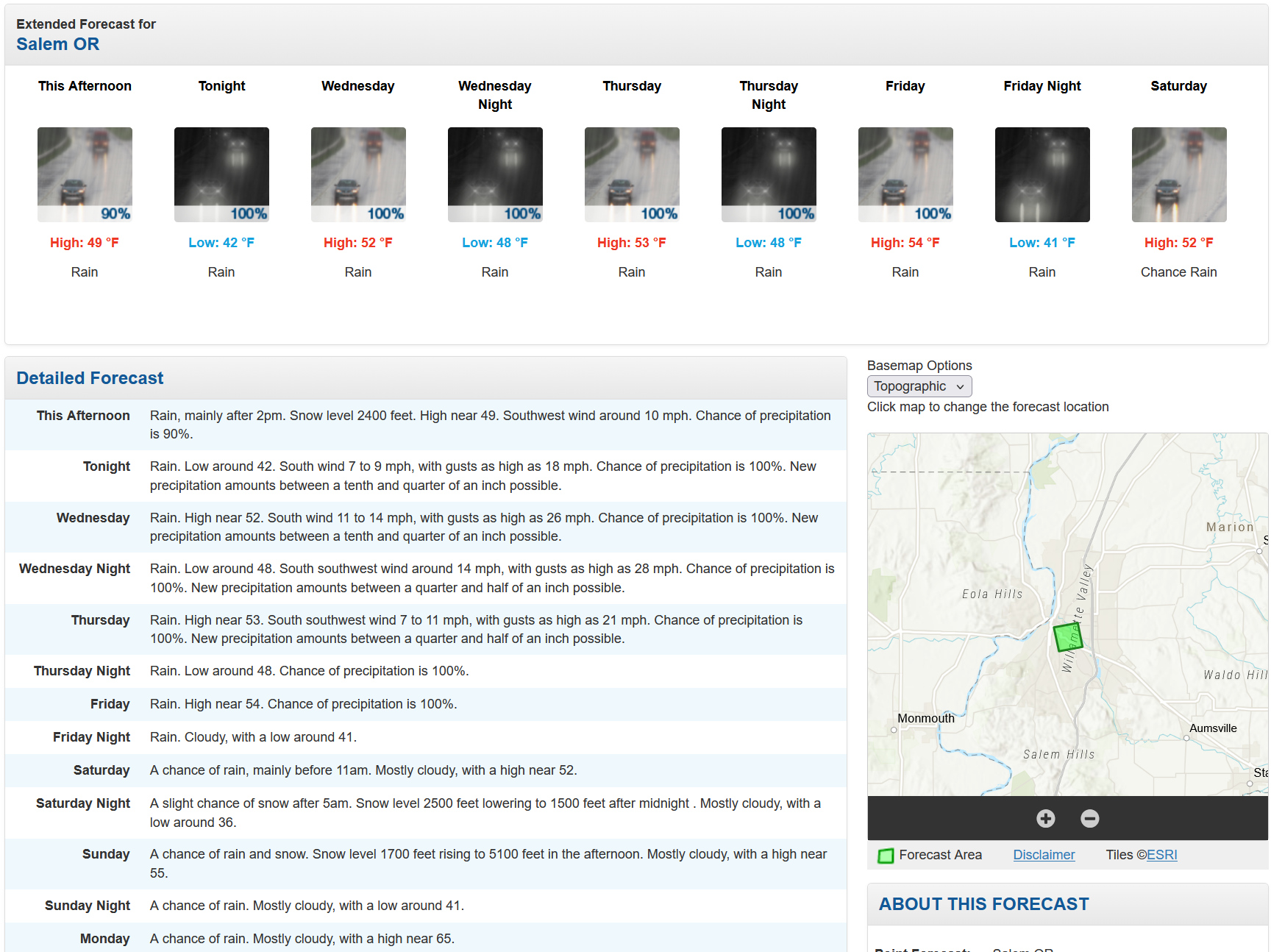1271x952 pixels.
Task: Zoom out on the map
Action: 1089,818
